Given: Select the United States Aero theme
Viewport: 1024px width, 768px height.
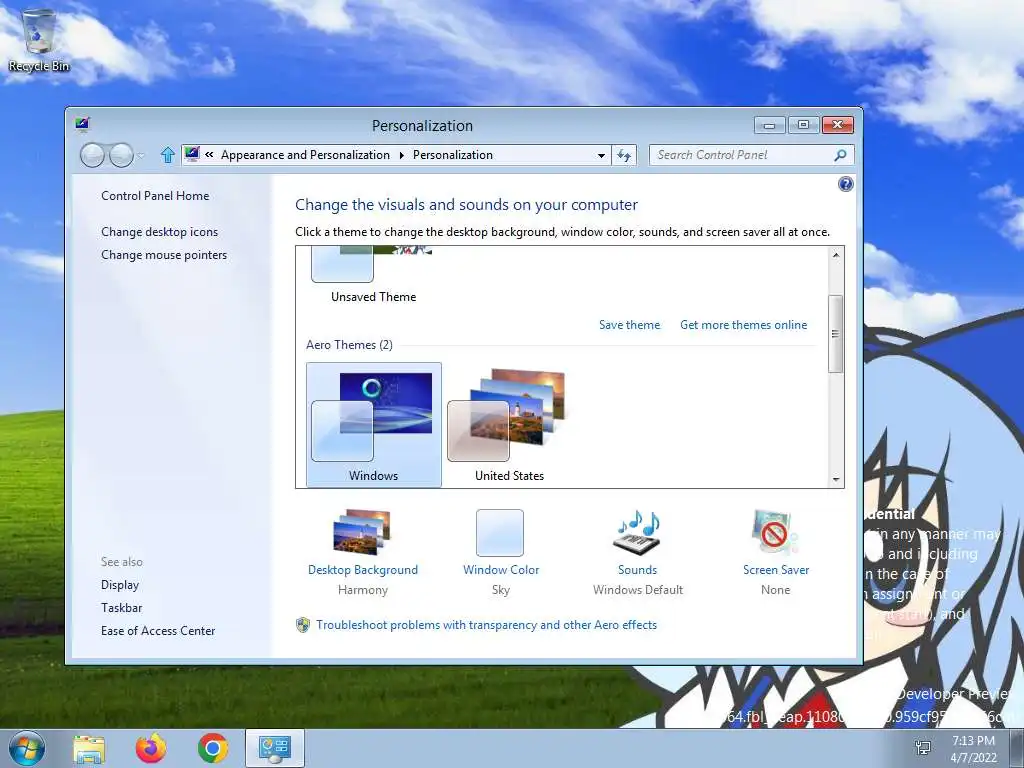Looking at the screenshot, I should [509, 424].
